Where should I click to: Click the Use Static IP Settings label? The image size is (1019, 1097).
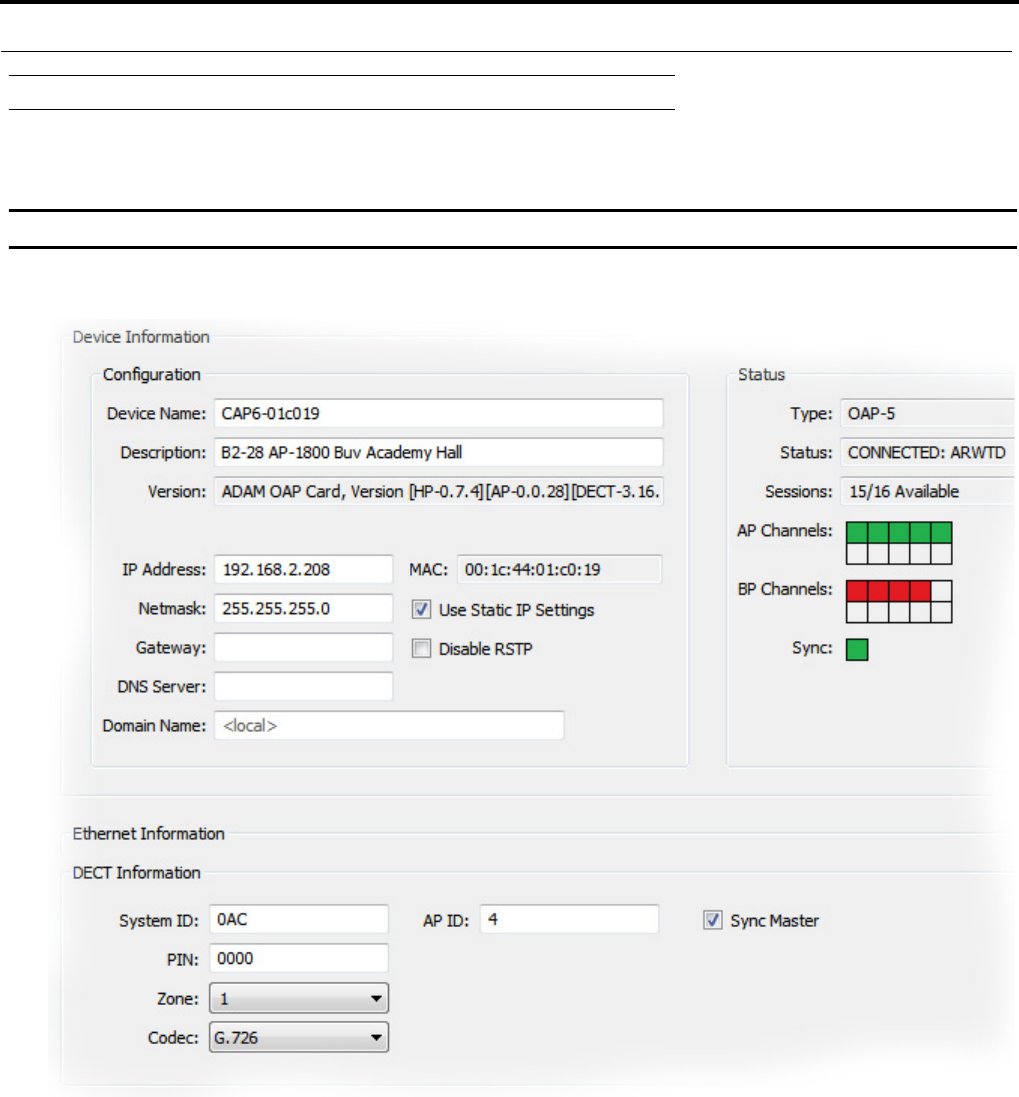tap(516, 610)
